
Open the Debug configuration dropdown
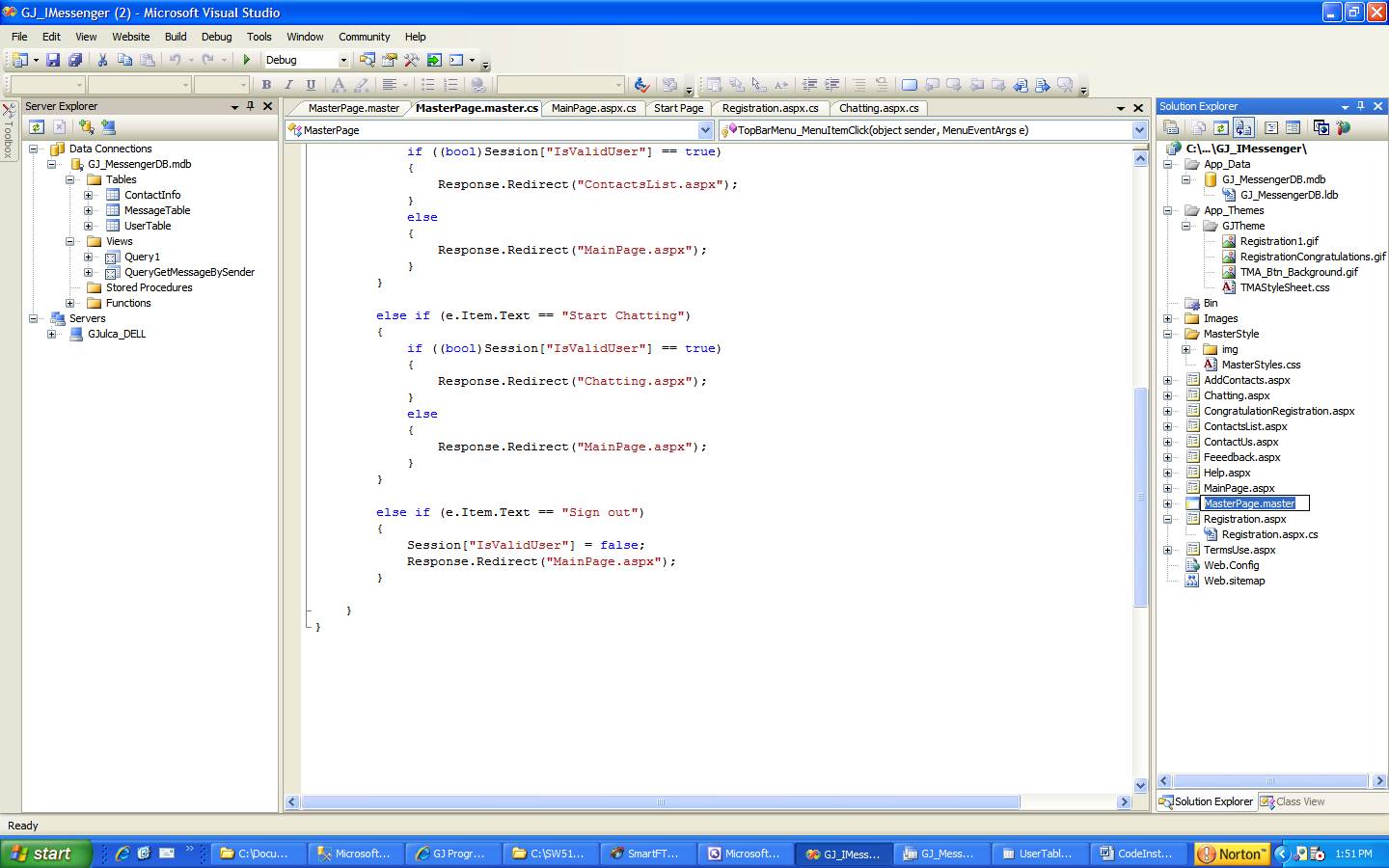(342, 60)
